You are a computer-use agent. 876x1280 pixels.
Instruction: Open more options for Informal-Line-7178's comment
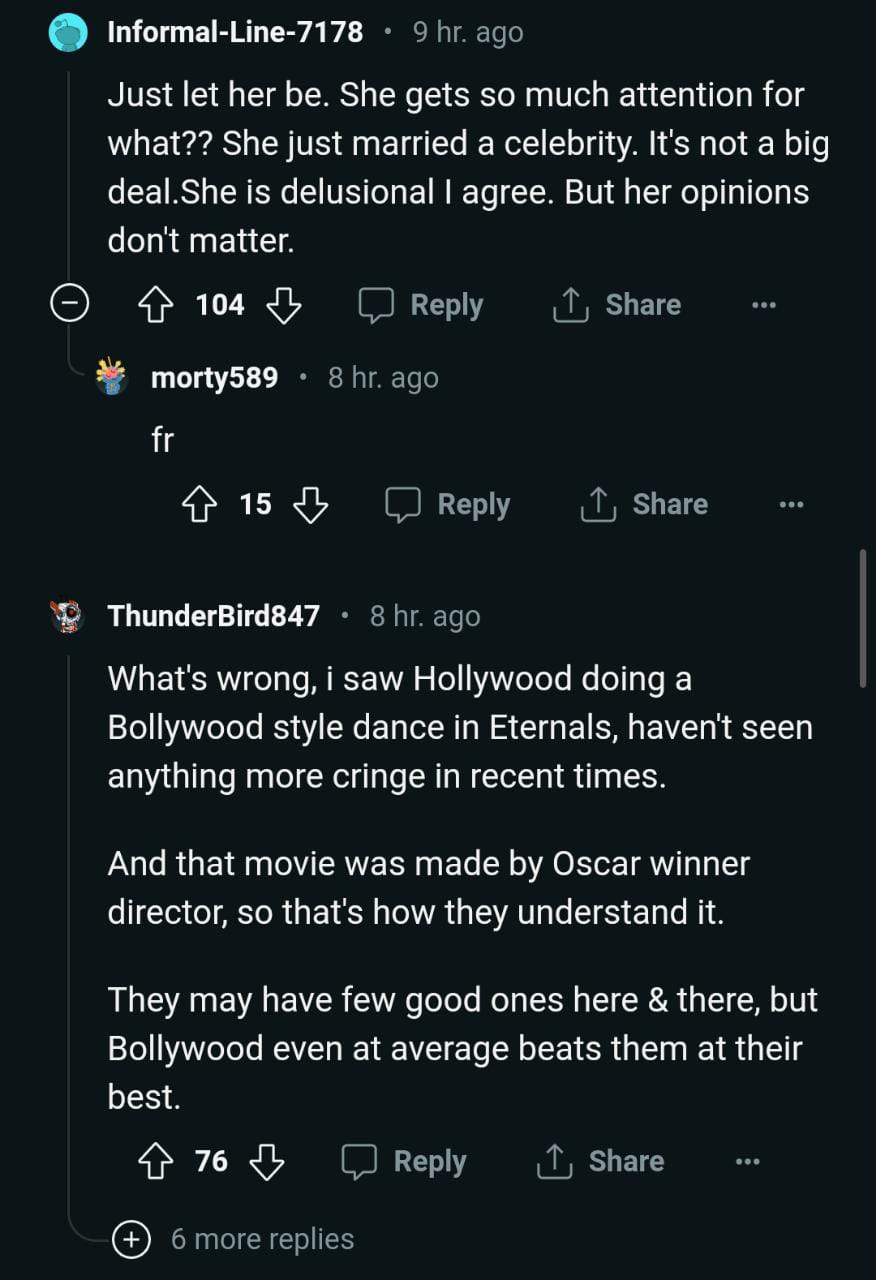tap(763, 305)
